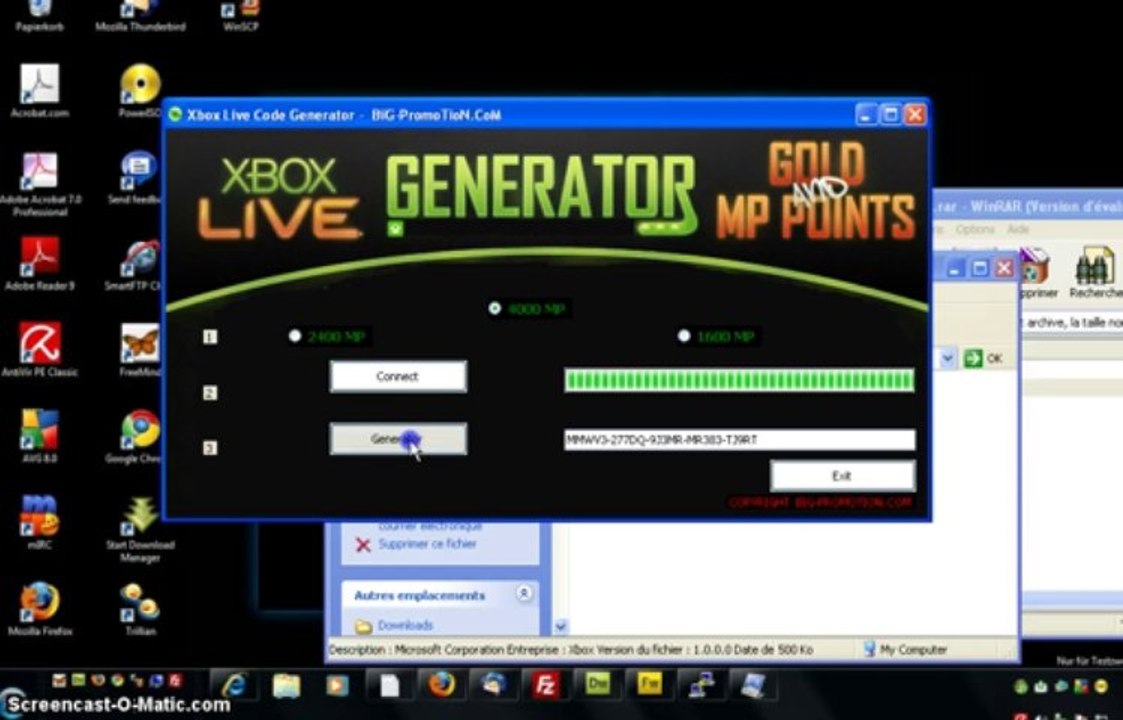
Task: Exit the Xbox Live Code Generator
Action: pyautogui.click(x=842, y=476)
